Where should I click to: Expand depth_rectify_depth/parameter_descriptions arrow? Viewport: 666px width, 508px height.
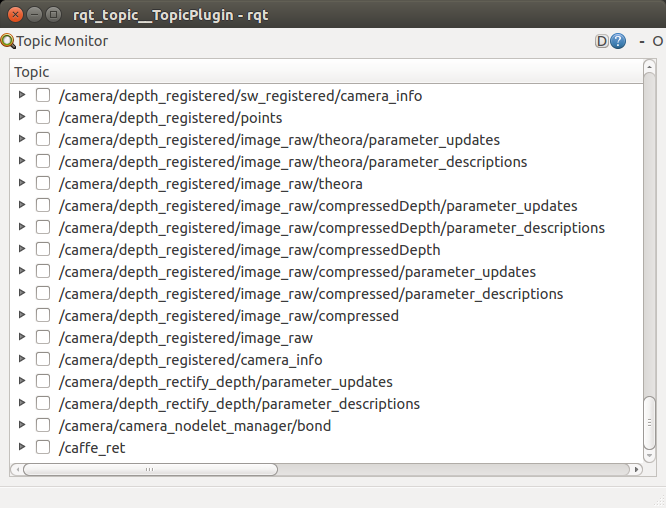tap(22, 403)
